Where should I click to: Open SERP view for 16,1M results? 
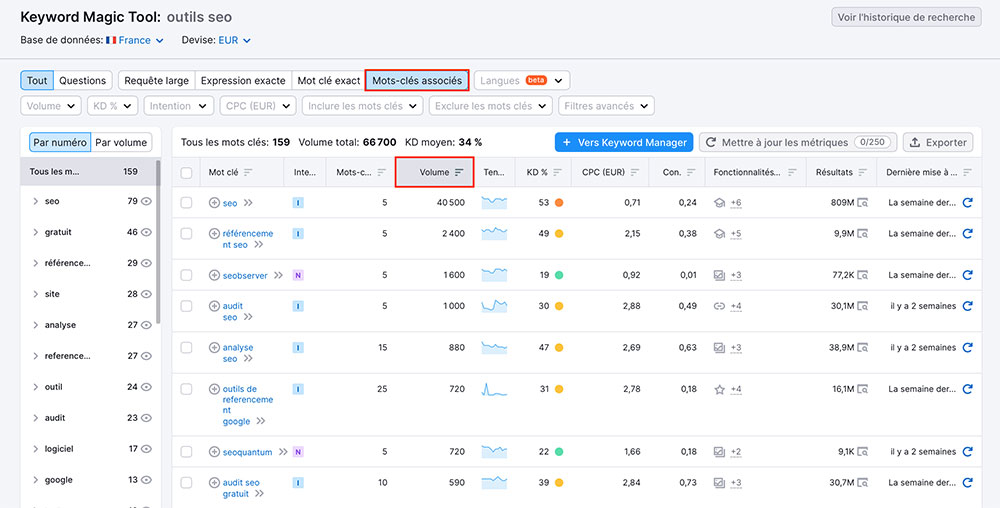coord(863,389)
